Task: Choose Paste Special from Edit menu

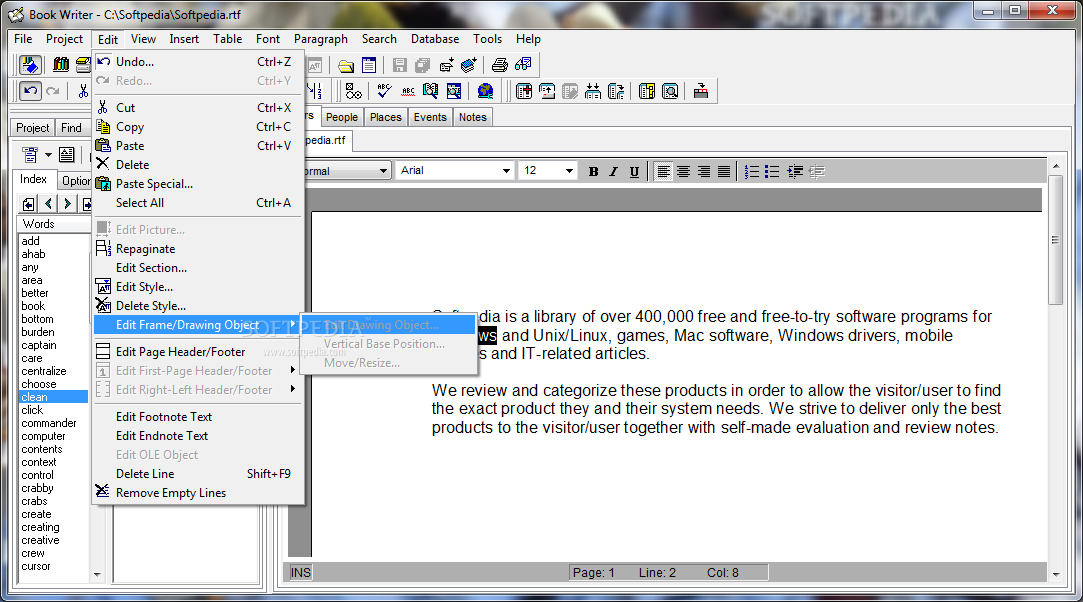Action: click(x=198, y=184)
